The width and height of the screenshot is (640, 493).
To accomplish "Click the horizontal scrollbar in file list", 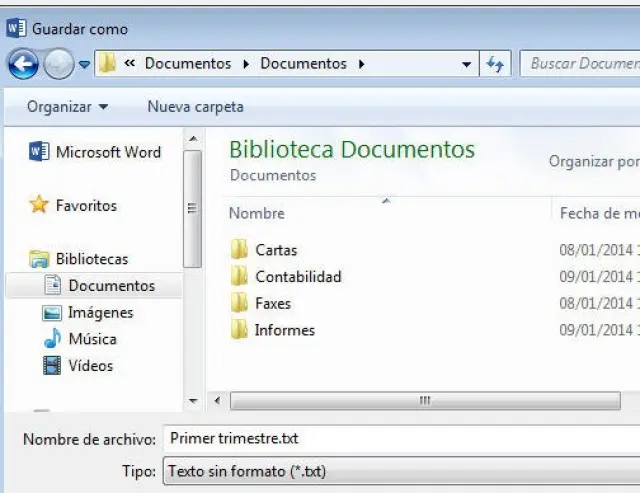I will pyautogui.click(x=425, y=400).
